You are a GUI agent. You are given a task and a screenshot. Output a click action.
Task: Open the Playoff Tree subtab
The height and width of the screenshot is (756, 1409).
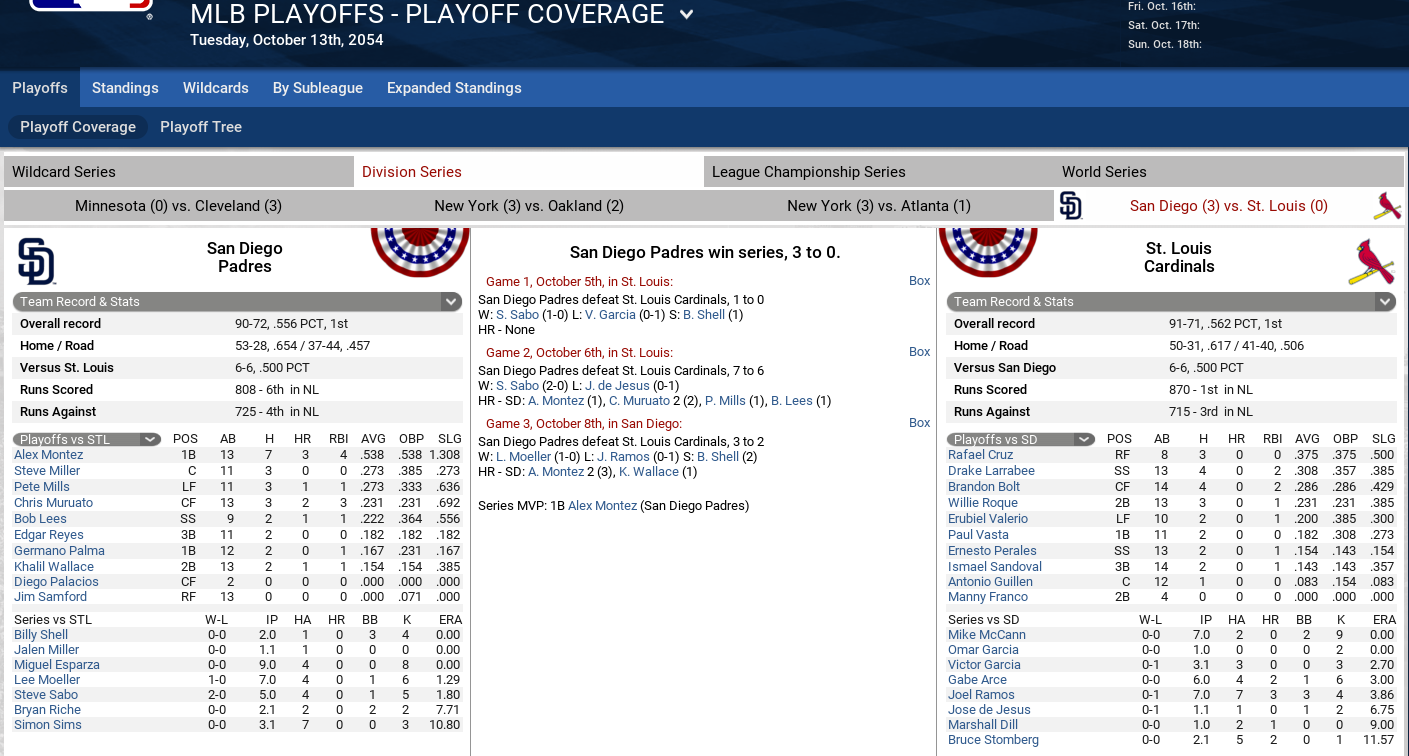(201, 127)
